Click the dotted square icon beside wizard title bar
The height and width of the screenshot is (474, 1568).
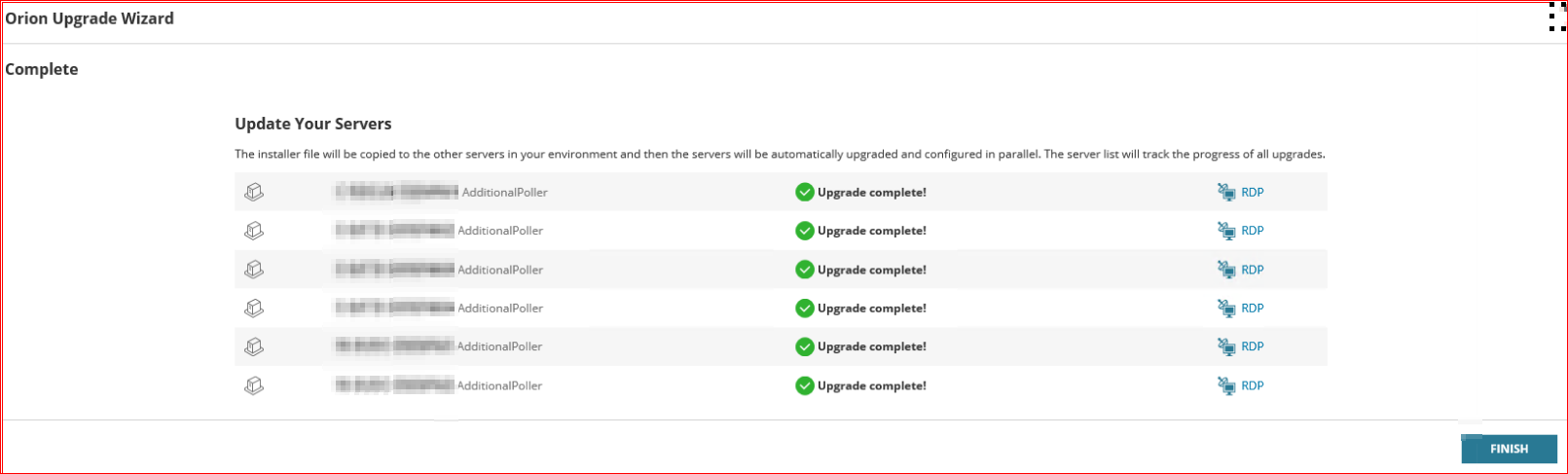[1557, 18]
